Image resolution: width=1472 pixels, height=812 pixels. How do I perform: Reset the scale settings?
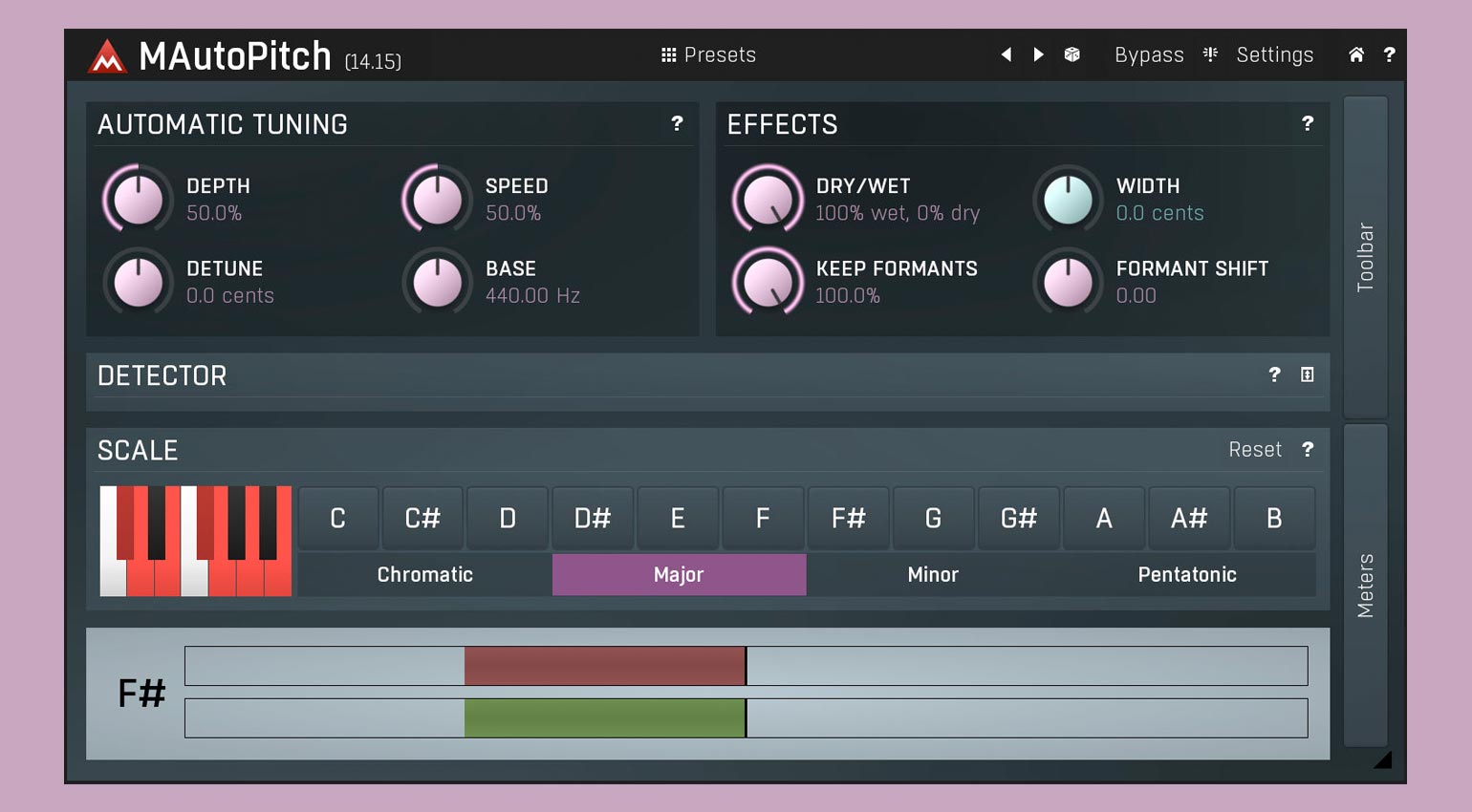(1255, 449)
